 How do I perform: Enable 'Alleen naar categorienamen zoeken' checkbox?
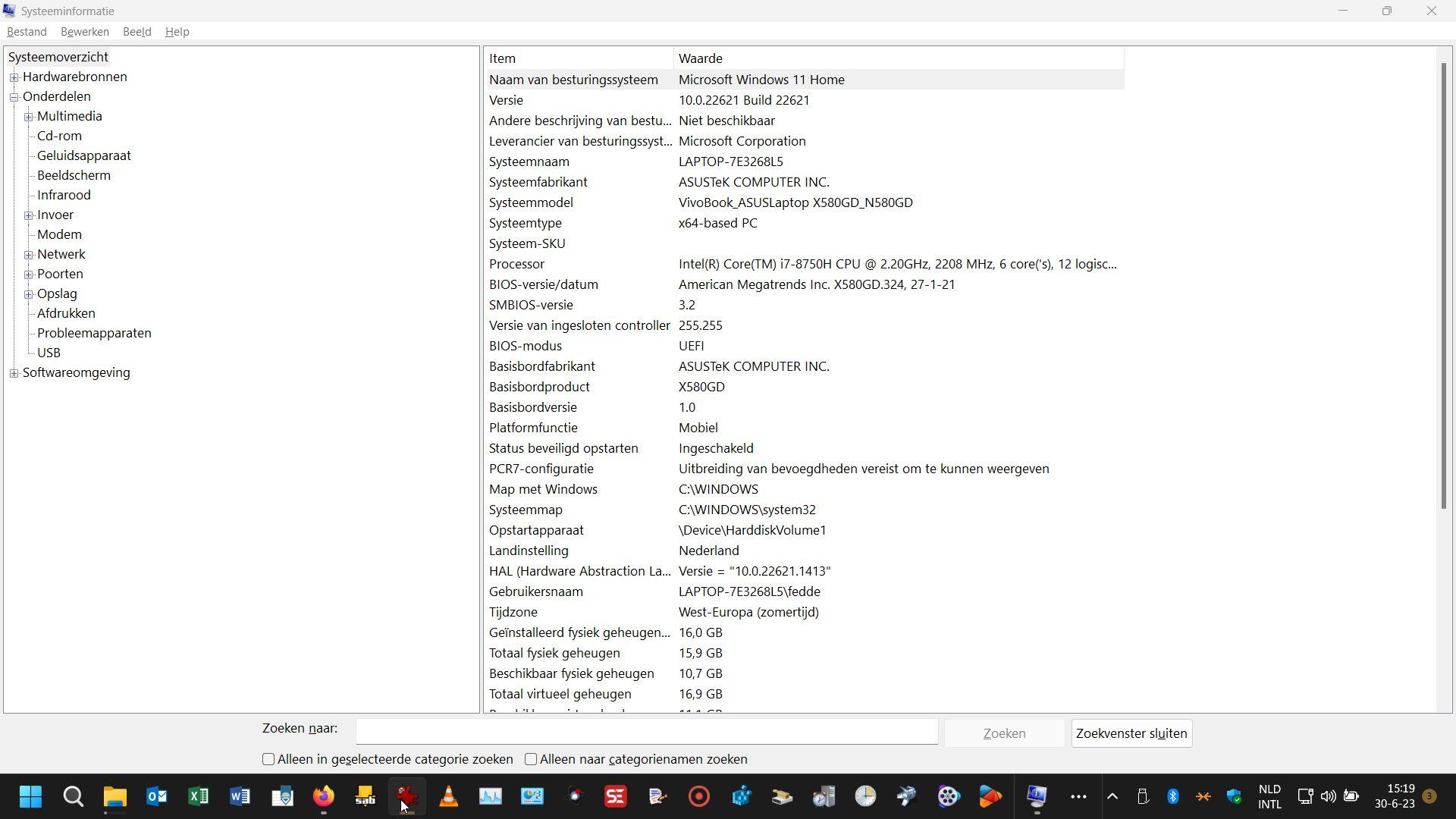tap(531, 759)
